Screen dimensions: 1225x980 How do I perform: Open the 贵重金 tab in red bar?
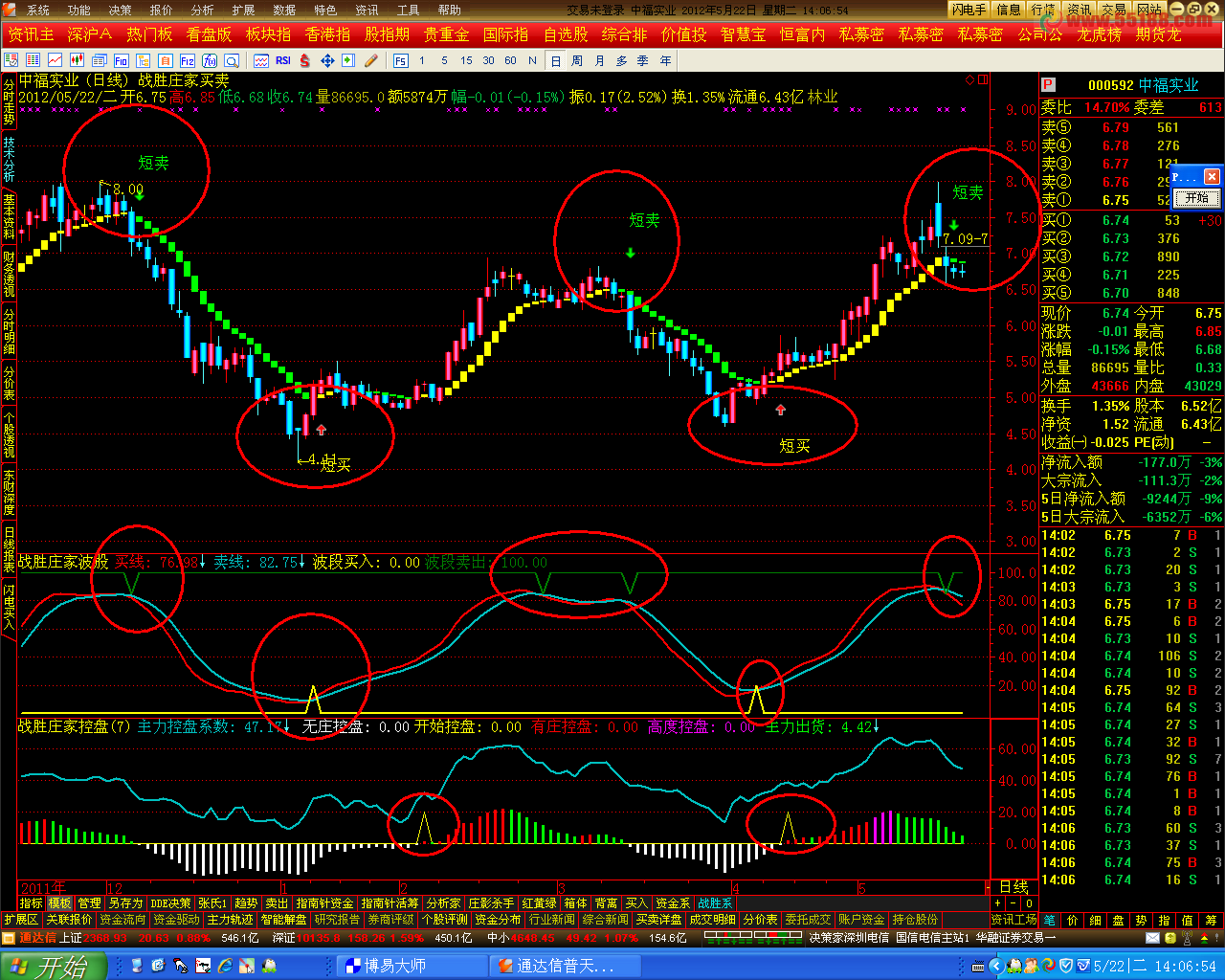pyautogui.click(x=446, y=34)
